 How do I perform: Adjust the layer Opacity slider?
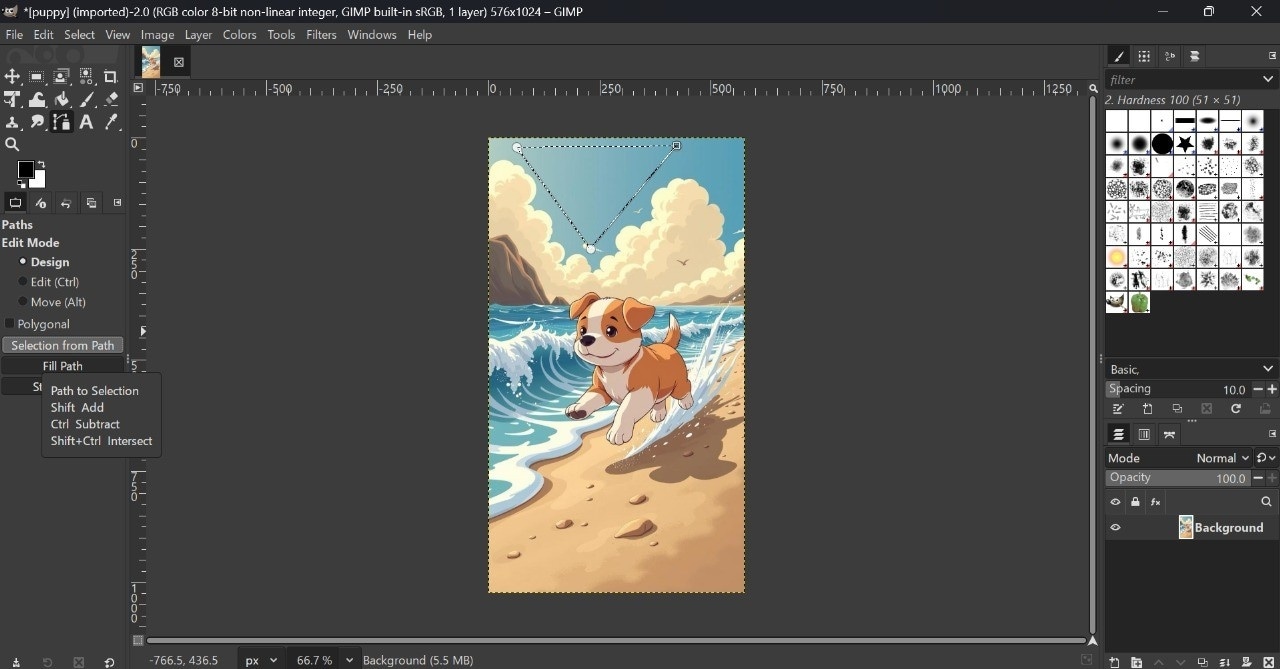(1178, 478)
